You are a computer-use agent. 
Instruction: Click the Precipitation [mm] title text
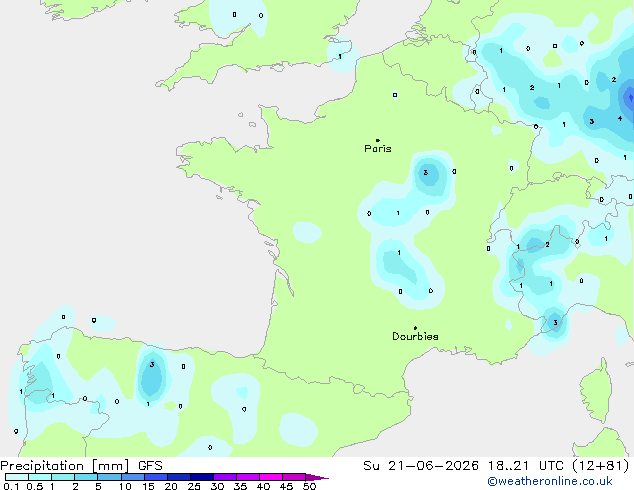pos(65,466)
